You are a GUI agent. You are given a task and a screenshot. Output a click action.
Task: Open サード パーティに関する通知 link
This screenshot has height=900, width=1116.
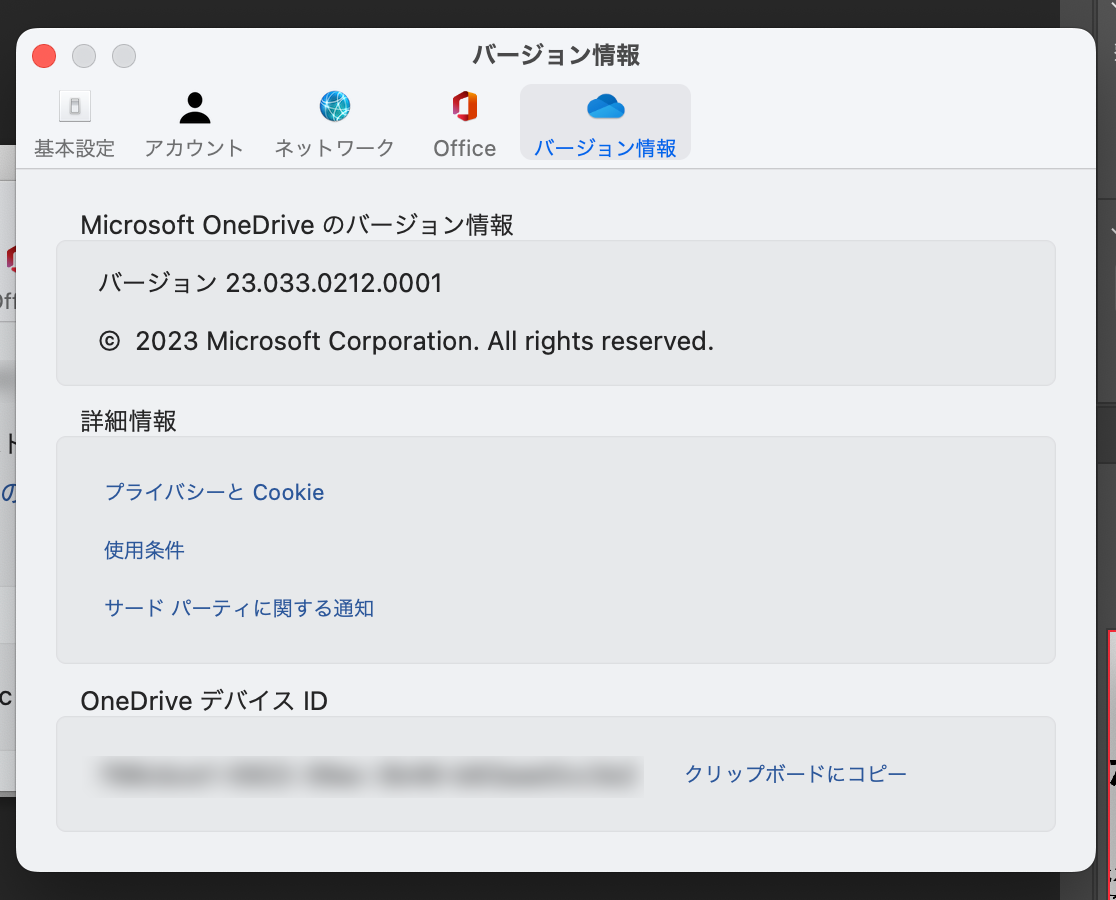[x=239, y=608]
